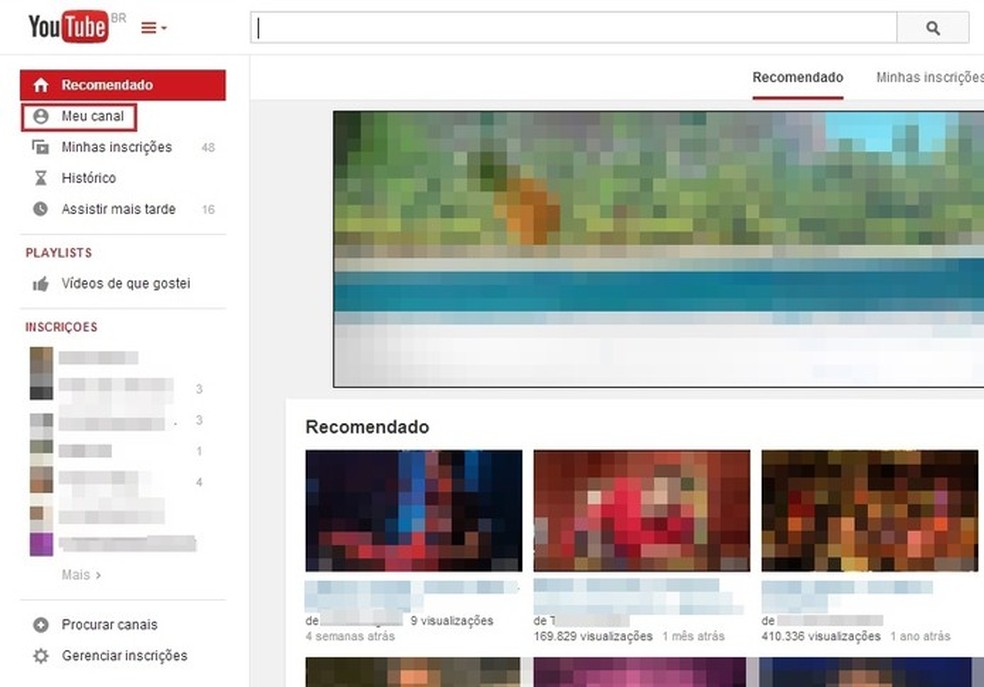Select the Recomendado home icon
984x687 pixels.
(41, 85)
